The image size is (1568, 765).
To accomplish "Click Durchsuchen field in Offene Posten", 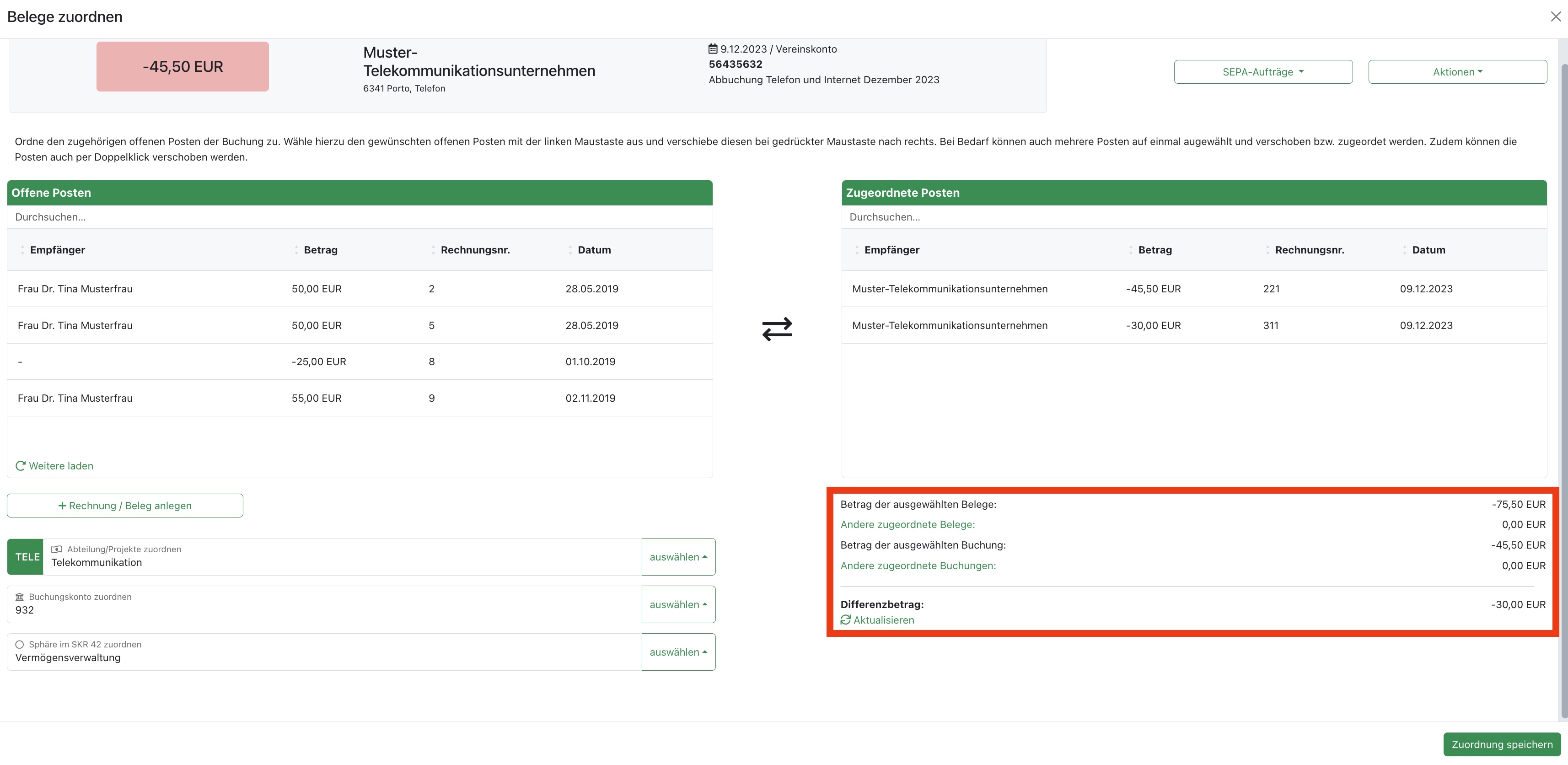I will pyautogui.click(x=359, y=217).
